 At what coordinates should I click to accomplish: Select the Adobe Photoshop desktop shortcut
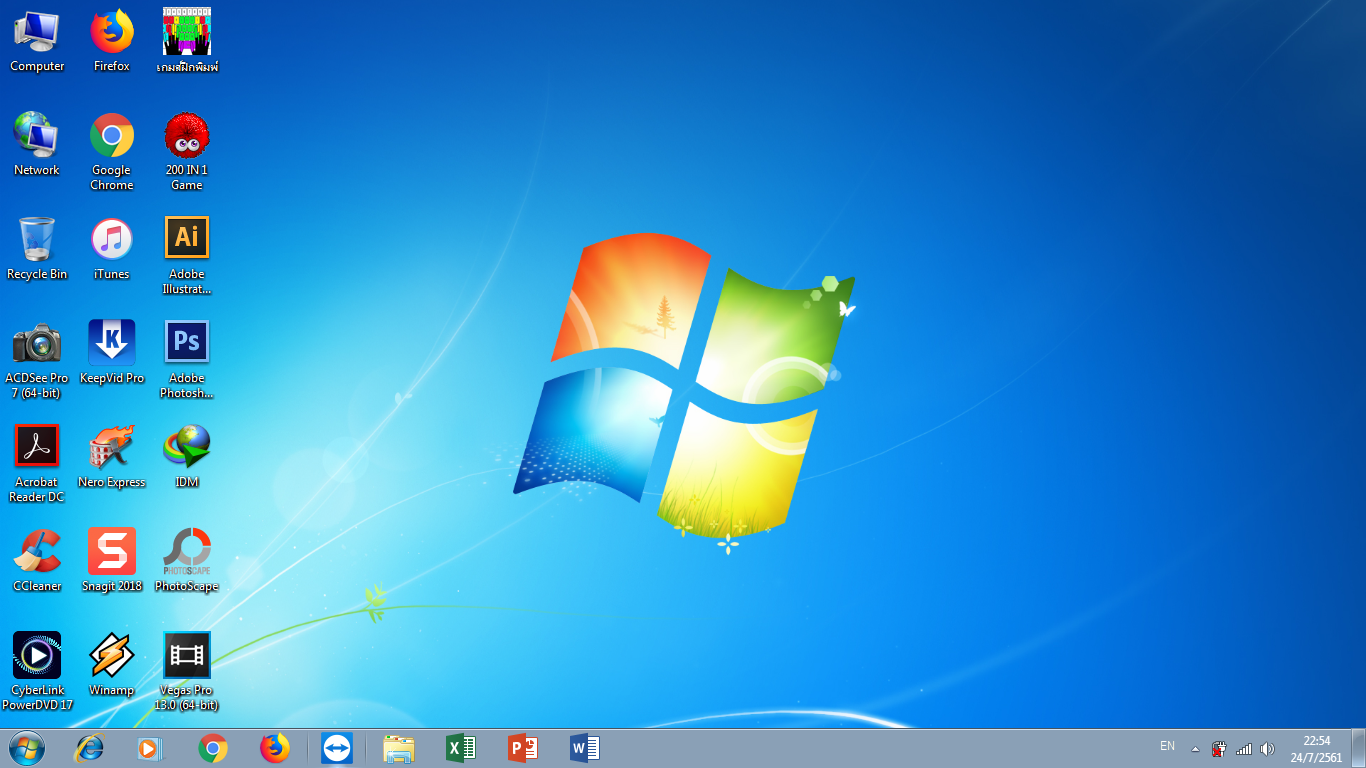(187, 360)
